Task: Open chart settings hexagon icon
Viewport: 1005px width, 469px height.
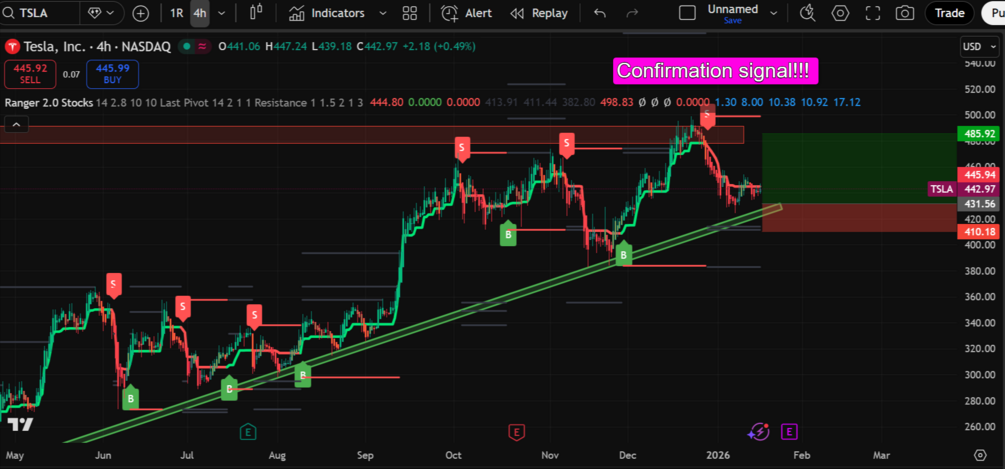Action: tap(840, 13)
